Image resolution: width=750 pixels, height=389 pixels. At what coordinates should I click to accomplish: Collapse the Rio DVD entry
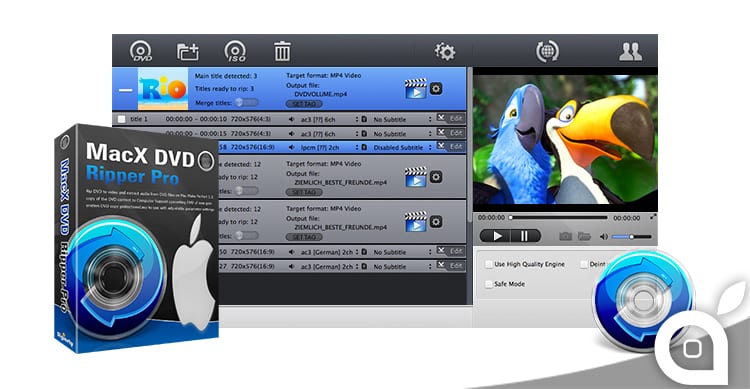[125, 90]
